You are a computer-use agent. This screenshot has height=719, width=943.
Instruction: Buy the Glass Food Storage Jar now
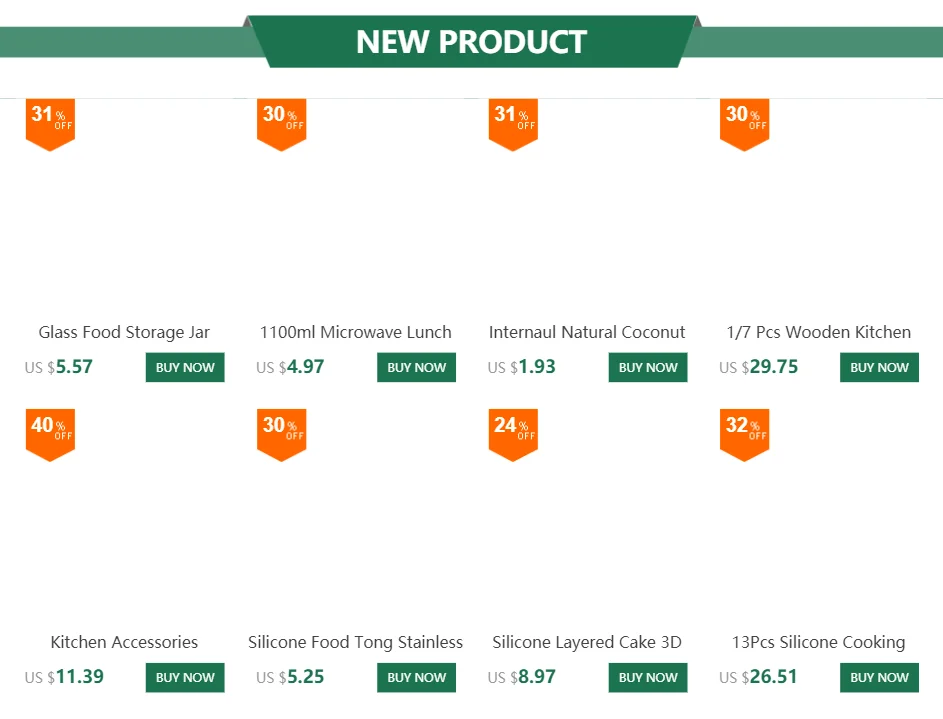185,367
